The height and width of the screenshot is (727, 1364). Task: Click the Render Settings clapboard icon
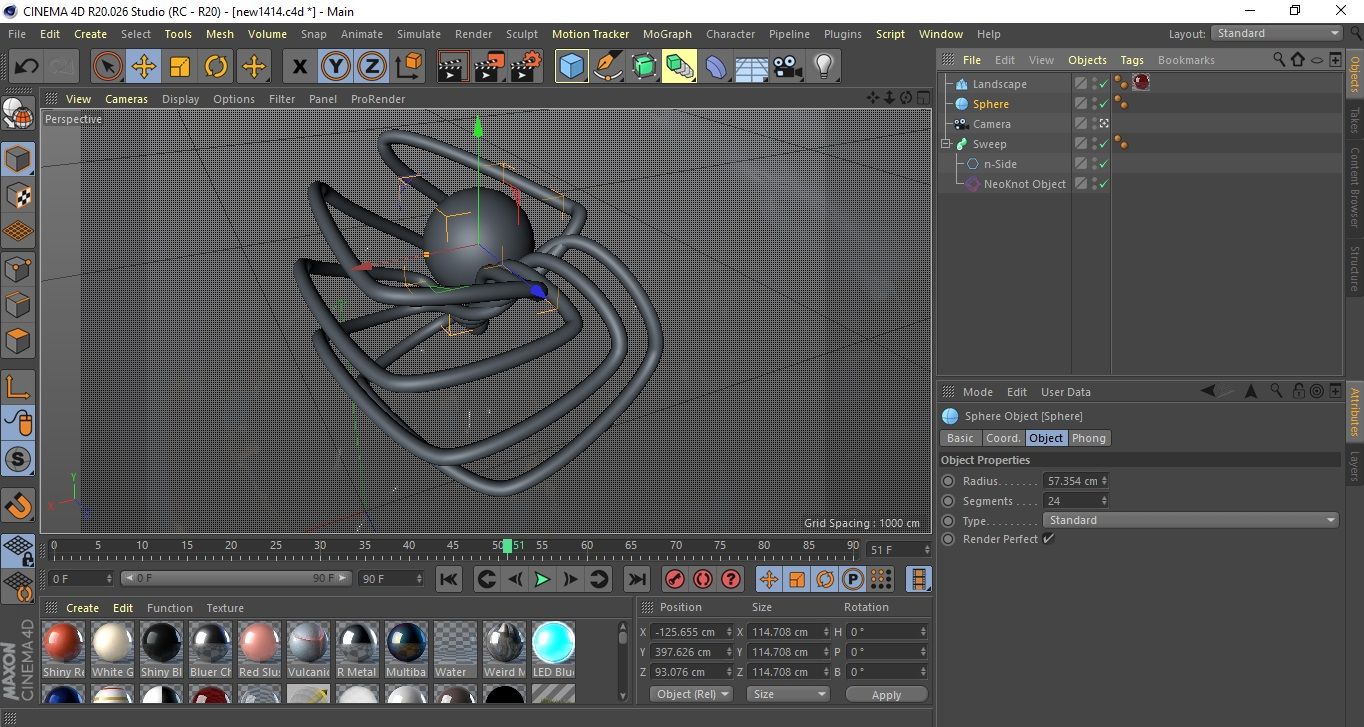coord(525,67)
